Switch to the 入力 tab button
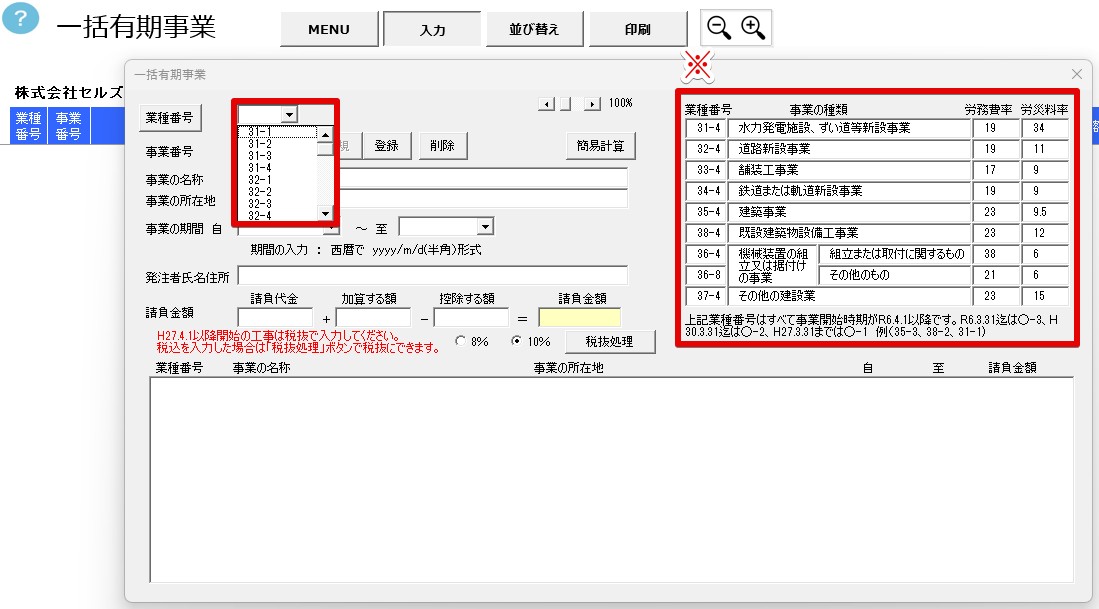The image size is (1099, 609). [432, 29]
